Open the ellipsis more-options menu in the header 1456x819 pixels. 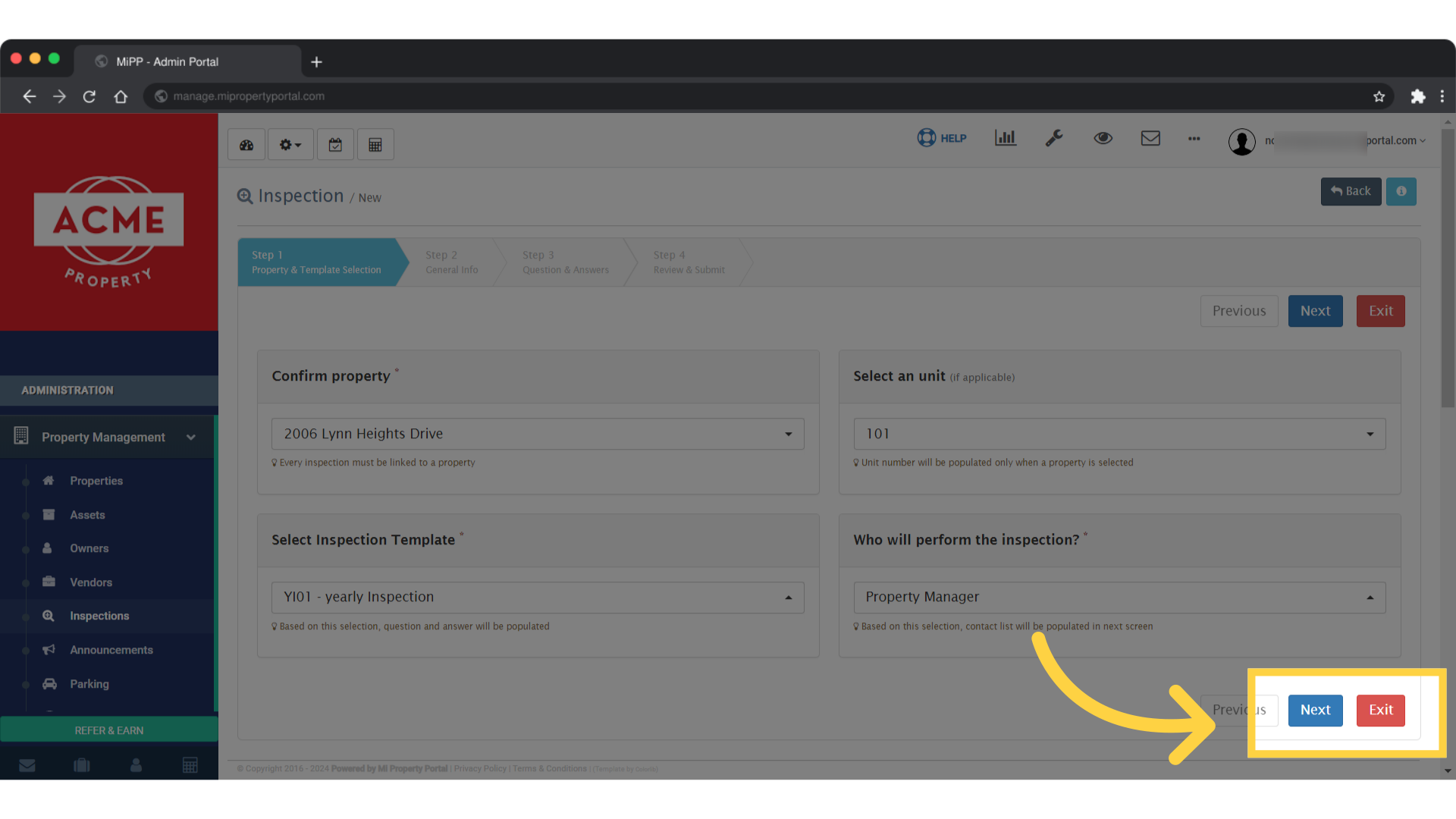point(1194,139)
